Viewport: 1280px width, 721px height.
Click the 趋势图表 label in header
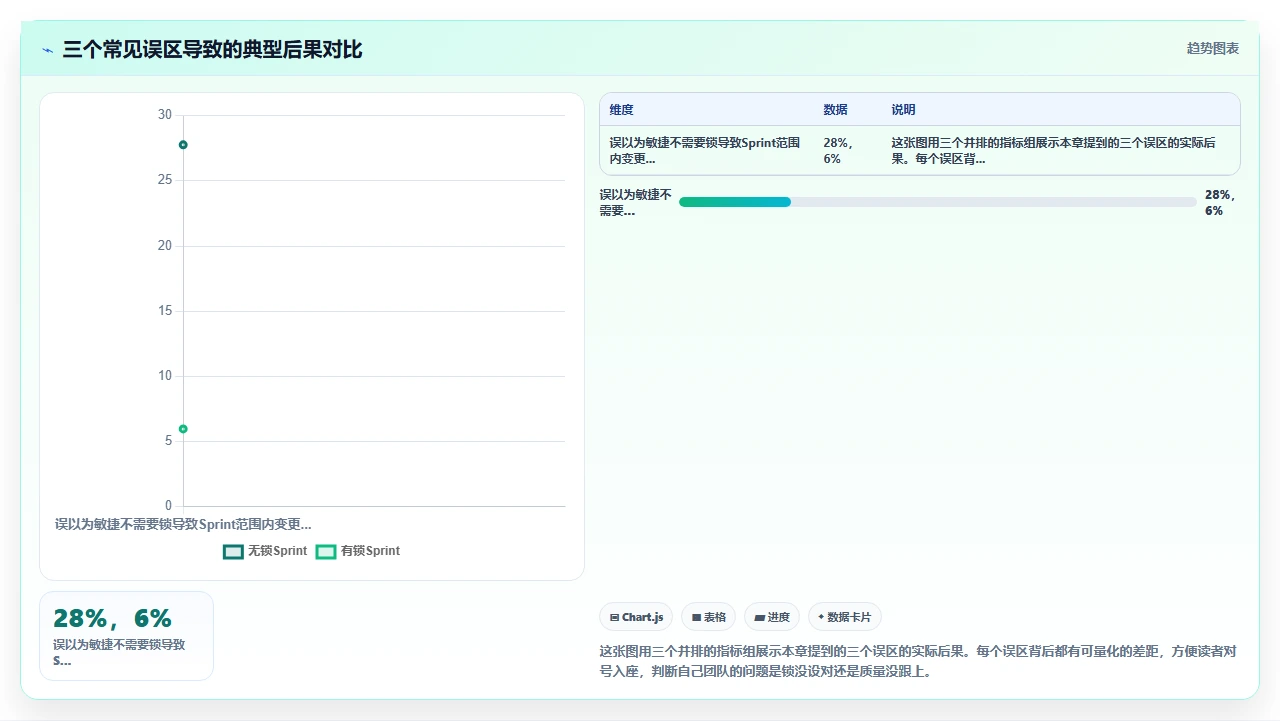pos(1213,48)
